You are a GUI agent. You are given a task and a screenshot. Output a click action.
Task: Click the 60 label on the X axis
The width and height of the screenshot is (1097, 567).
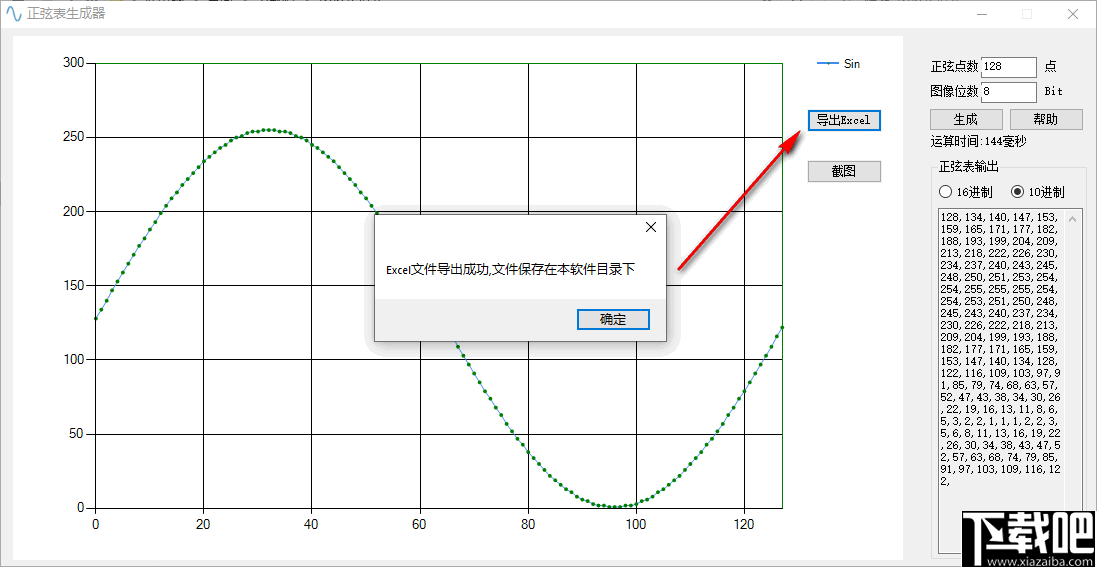pyautogui.click(x=419, y=524)
